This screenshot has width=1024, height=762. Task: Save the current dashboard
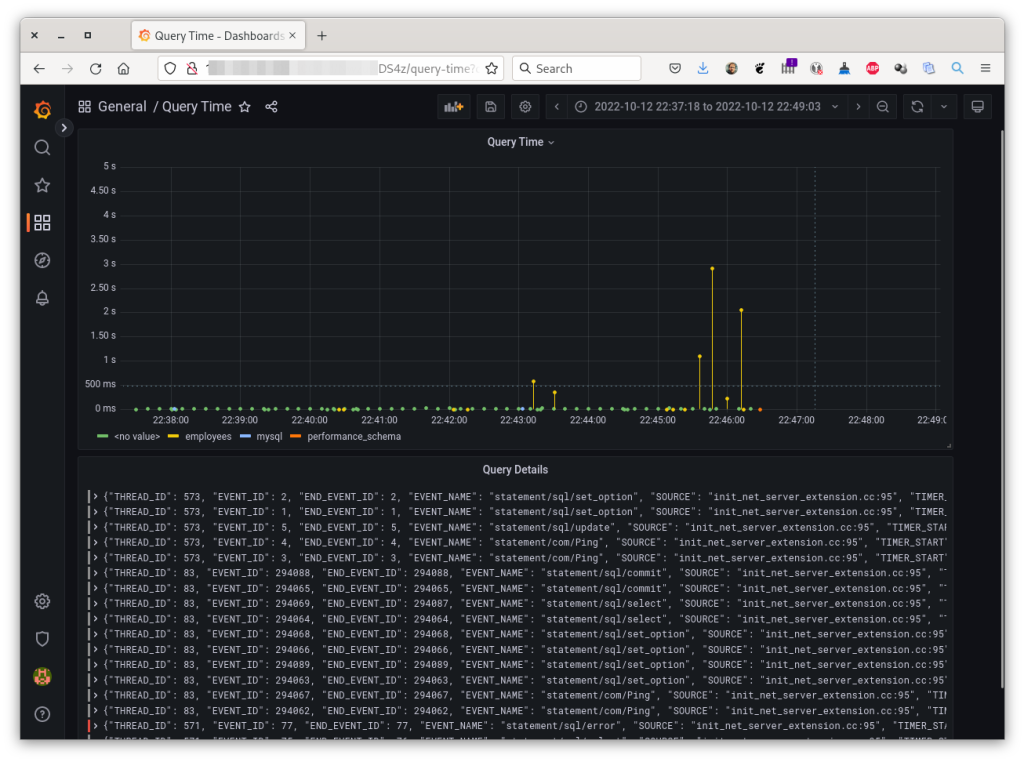click(x=491, y=106)
